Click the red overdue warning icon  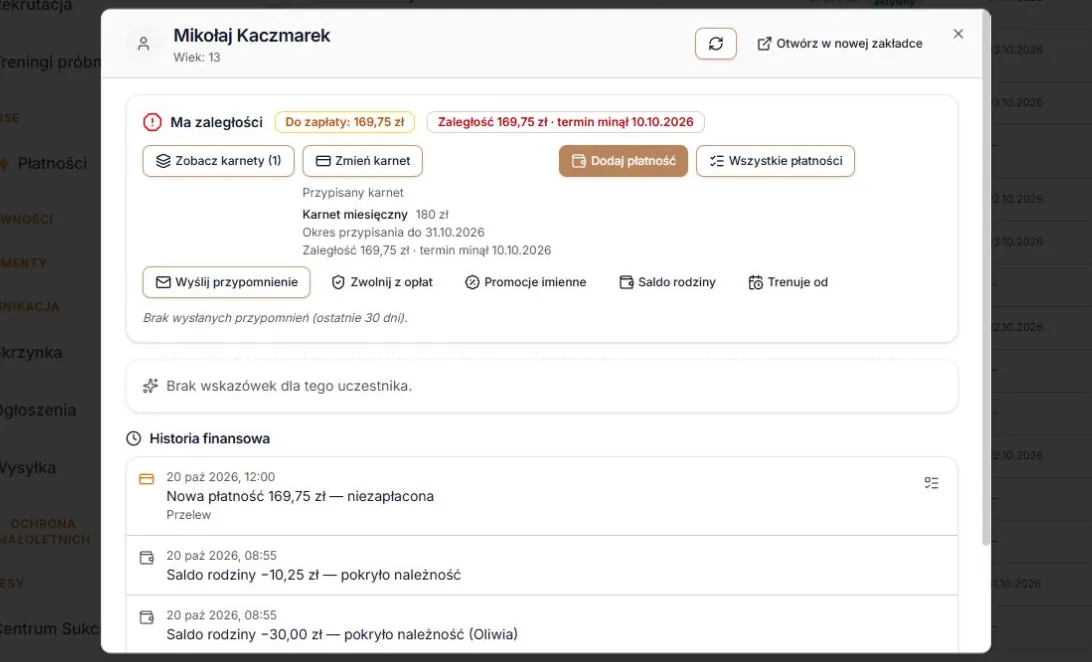152,123
